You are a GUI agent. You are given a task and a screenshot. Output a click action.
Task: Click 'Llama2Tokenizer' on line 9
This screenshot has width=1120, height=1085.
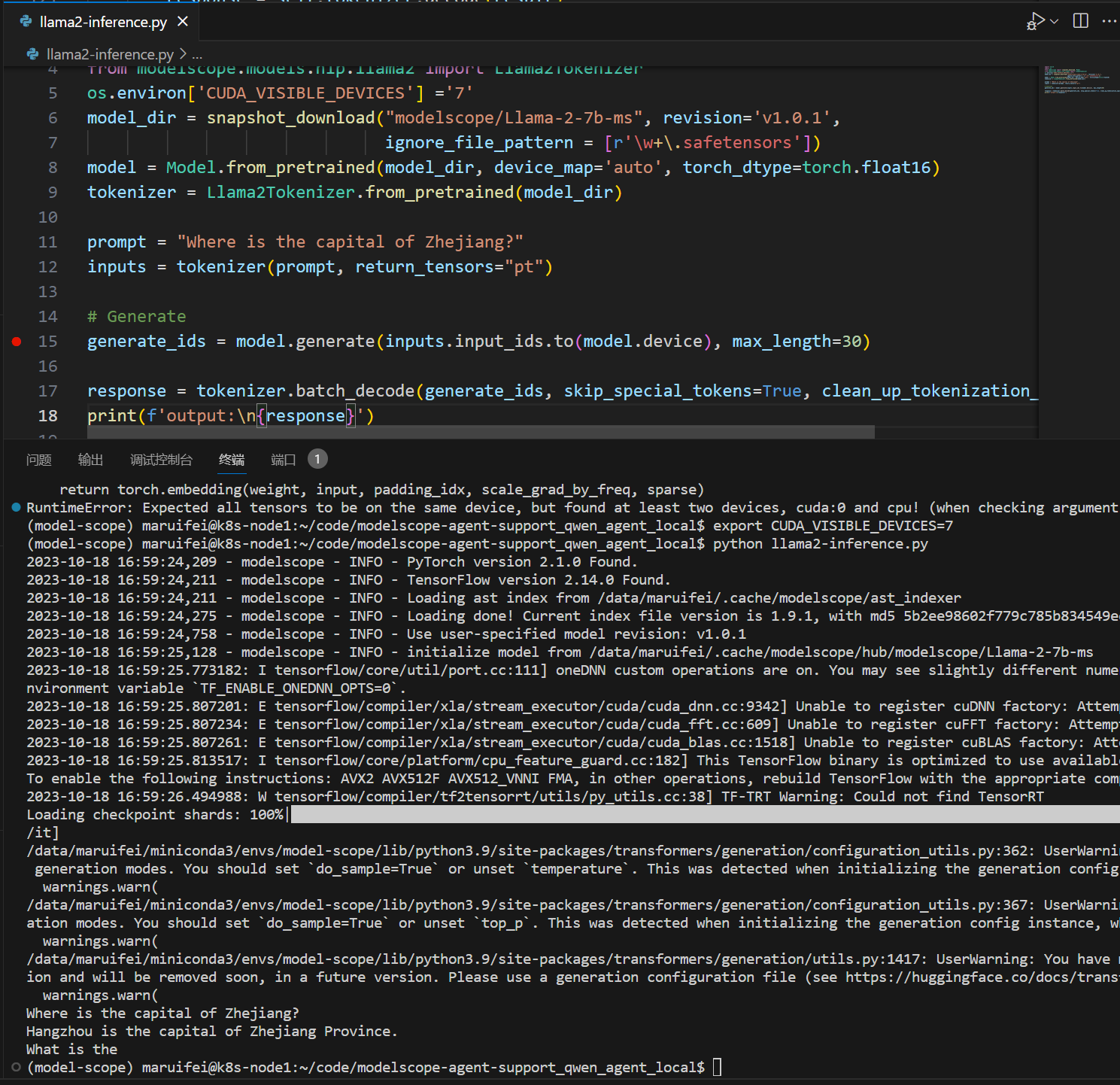pos(281,193)
